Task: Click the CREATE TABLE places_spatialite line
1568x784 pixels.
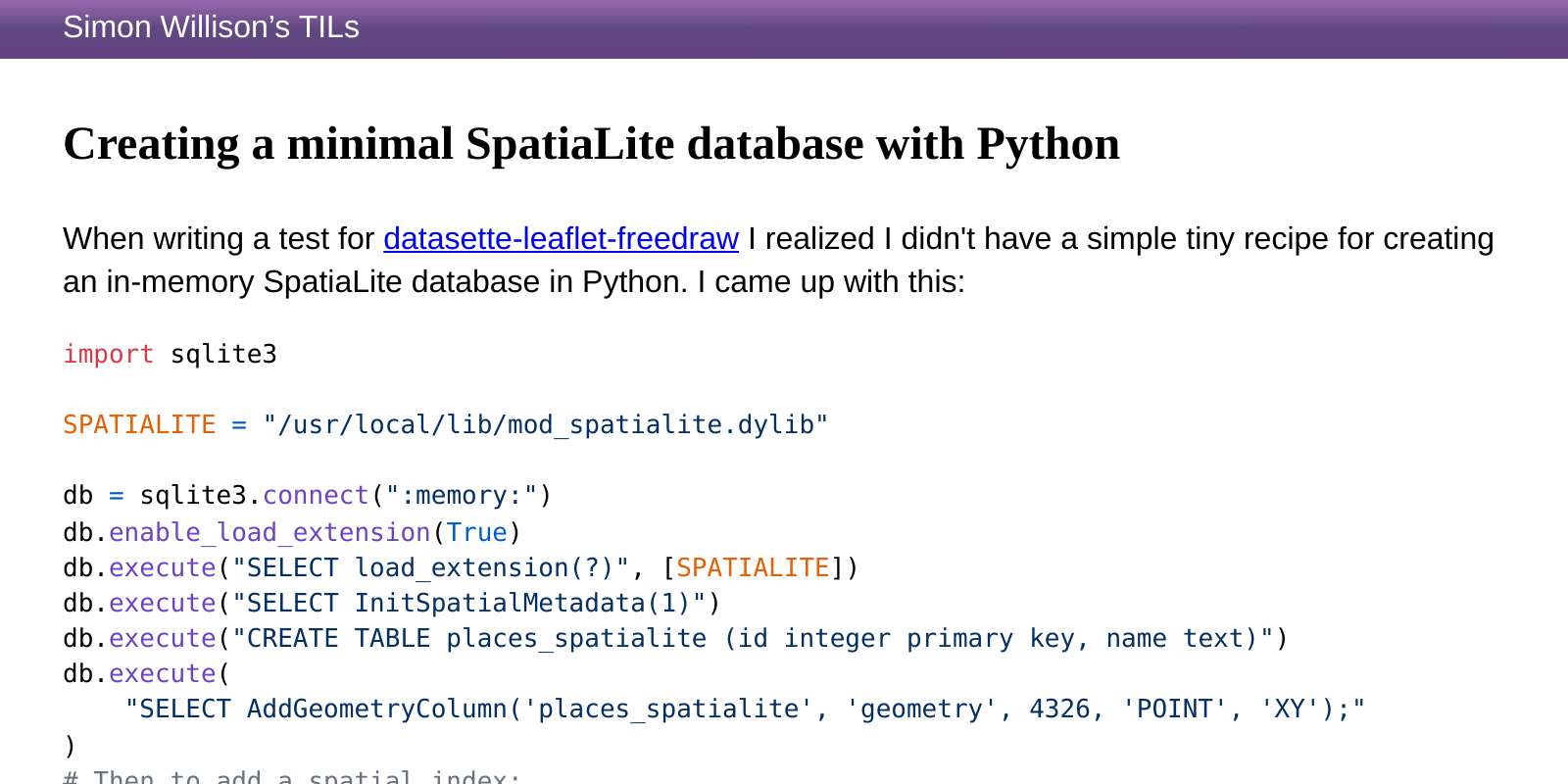Action: [675, 638]
